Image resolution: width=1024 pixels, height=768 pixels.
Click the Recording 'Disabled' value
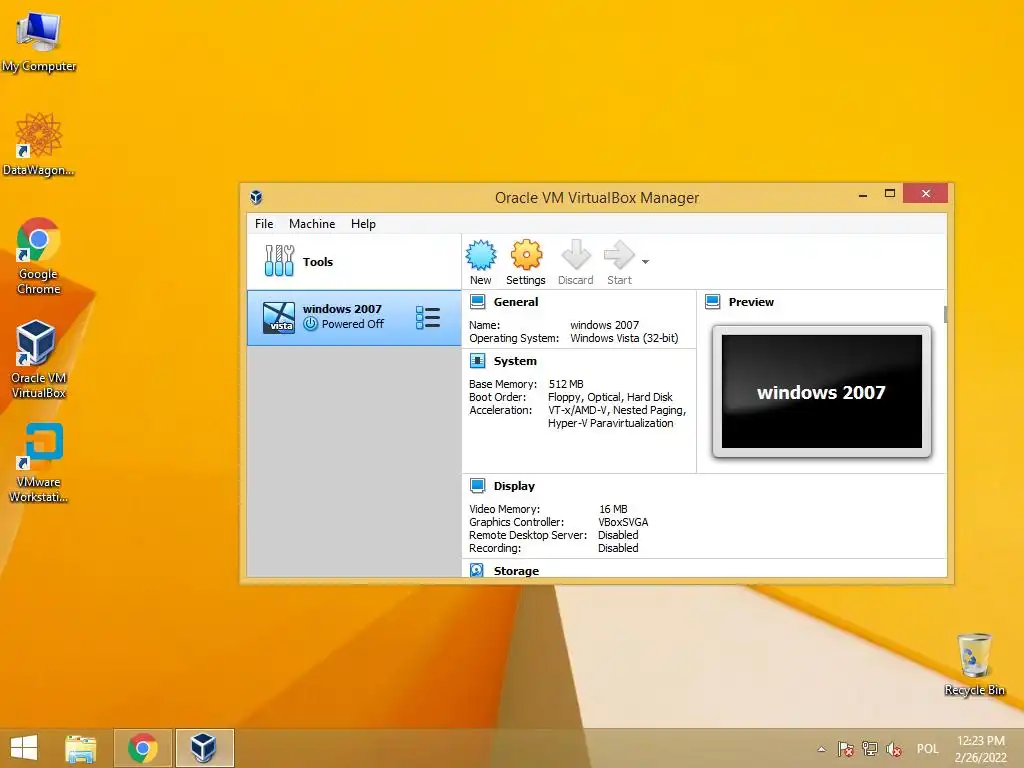(618, 548)
